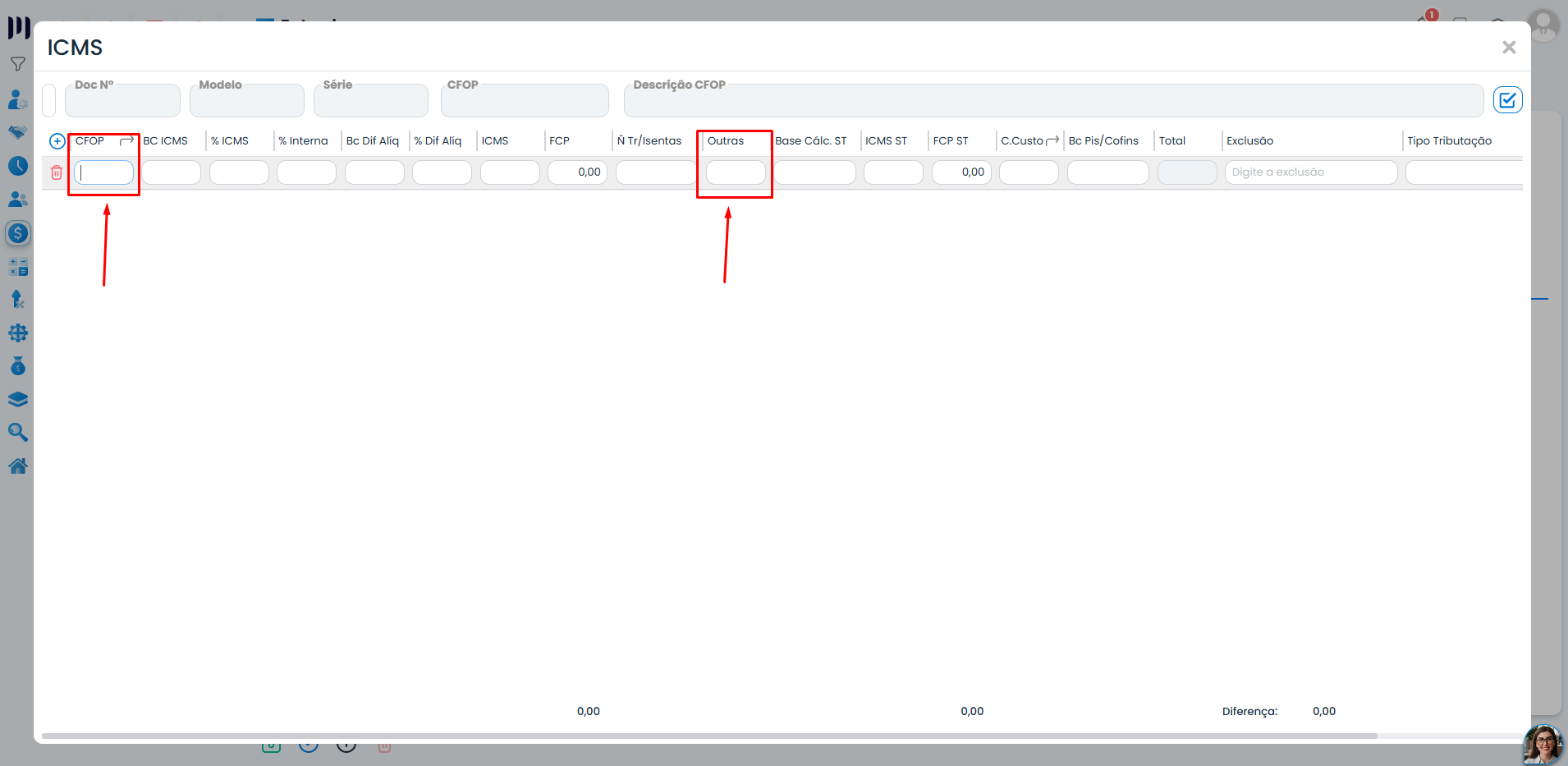Click the arrow icon next to C.Custo header
This screenshot has height=766, width=1568.
1052,141
